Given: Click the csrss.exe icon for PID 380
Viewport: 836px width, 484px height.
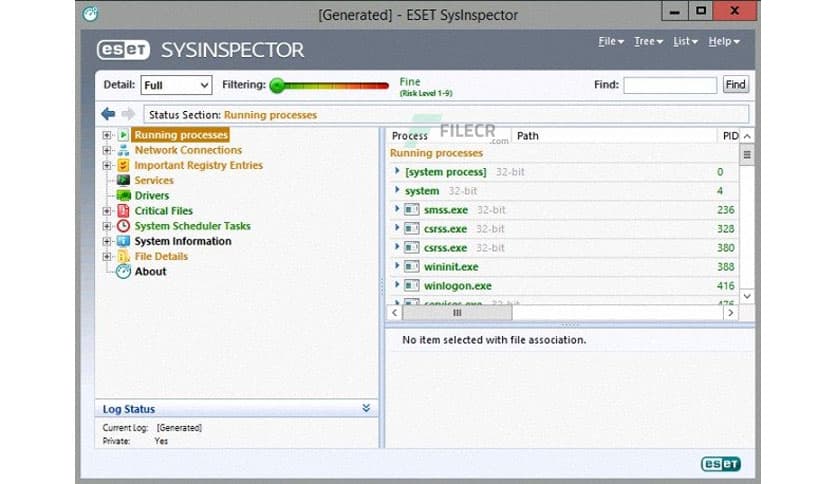Looking at the screenshot, I should (x=412, y=248).
